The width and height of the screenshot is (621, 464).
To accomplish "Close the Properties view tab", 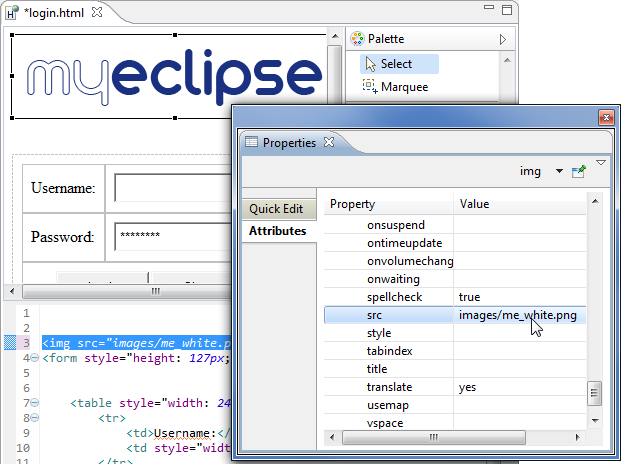I will tap(329, 143).
